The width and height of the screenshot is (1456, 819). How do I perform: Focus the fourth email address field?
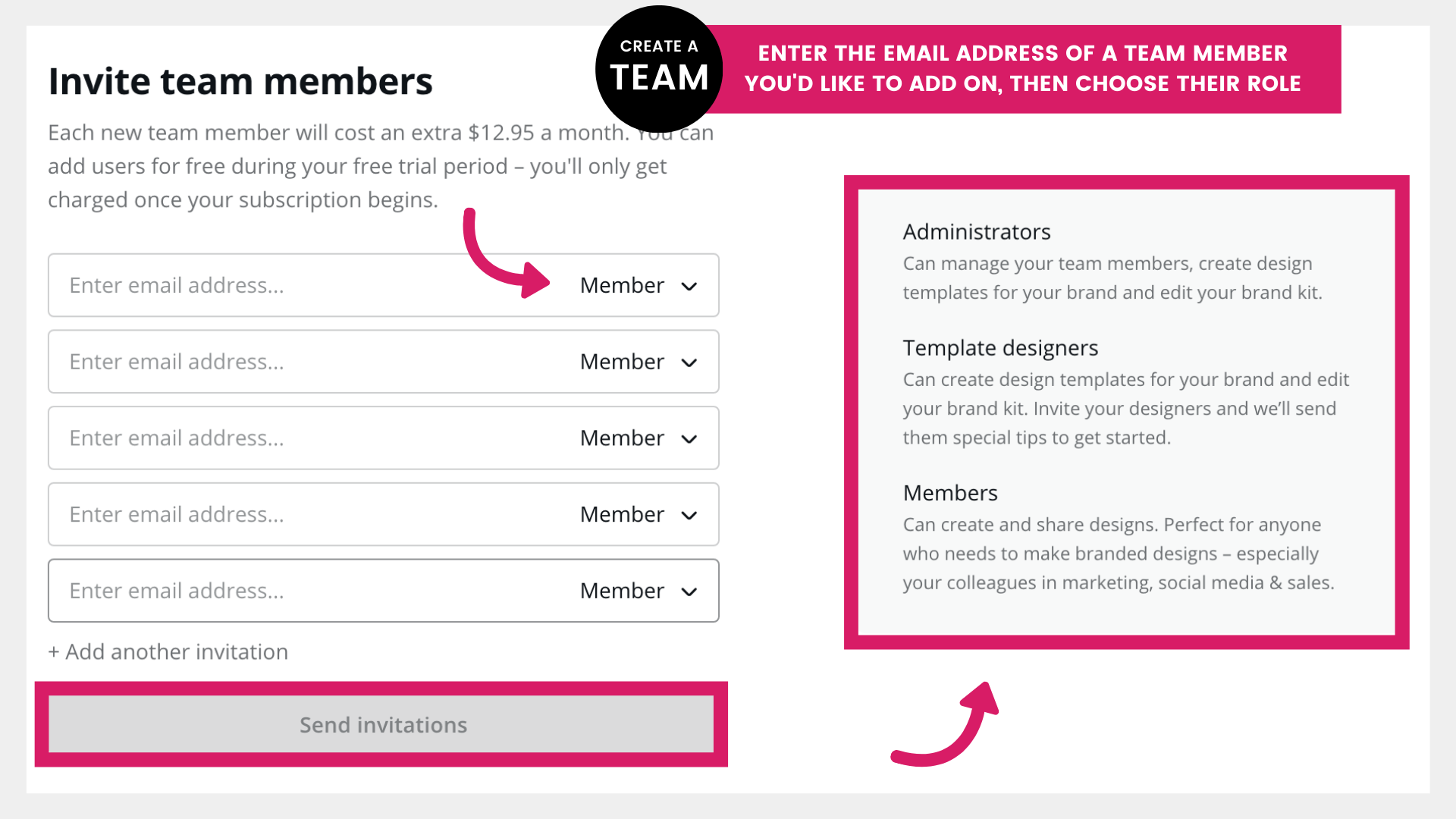(303, 514)
